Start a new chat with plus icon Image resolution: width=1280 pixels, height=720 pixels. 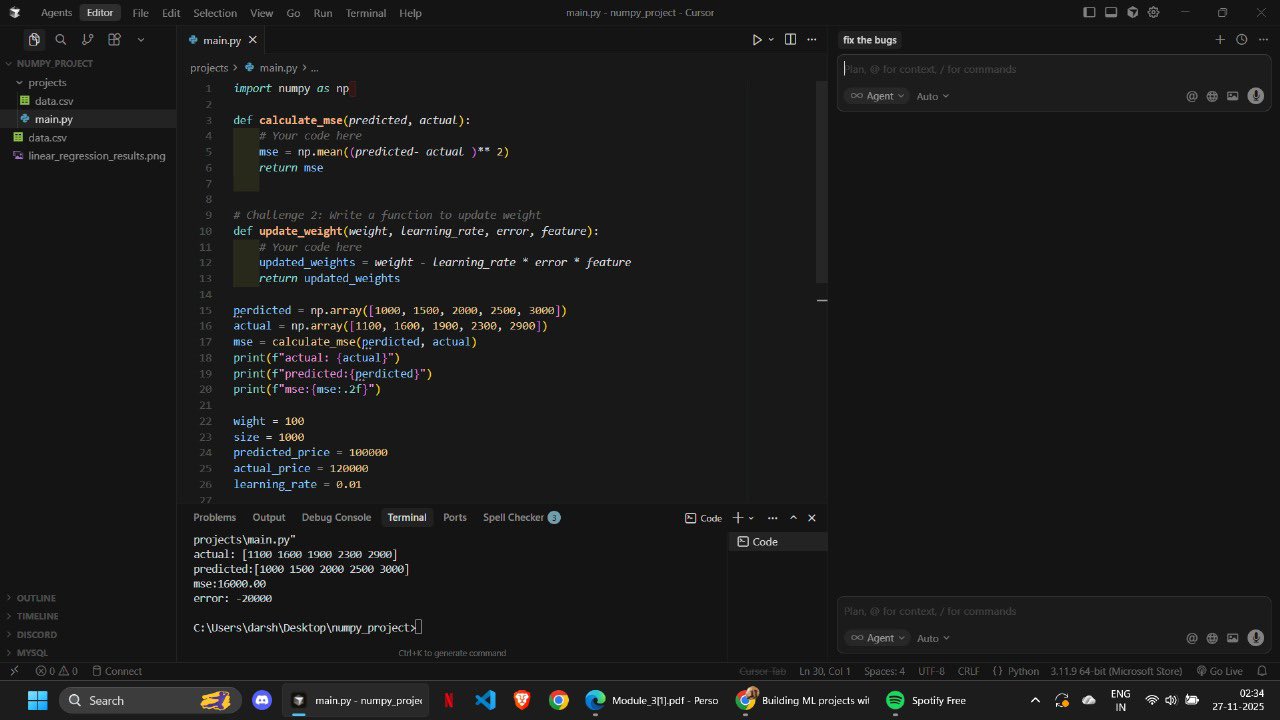1219,40
